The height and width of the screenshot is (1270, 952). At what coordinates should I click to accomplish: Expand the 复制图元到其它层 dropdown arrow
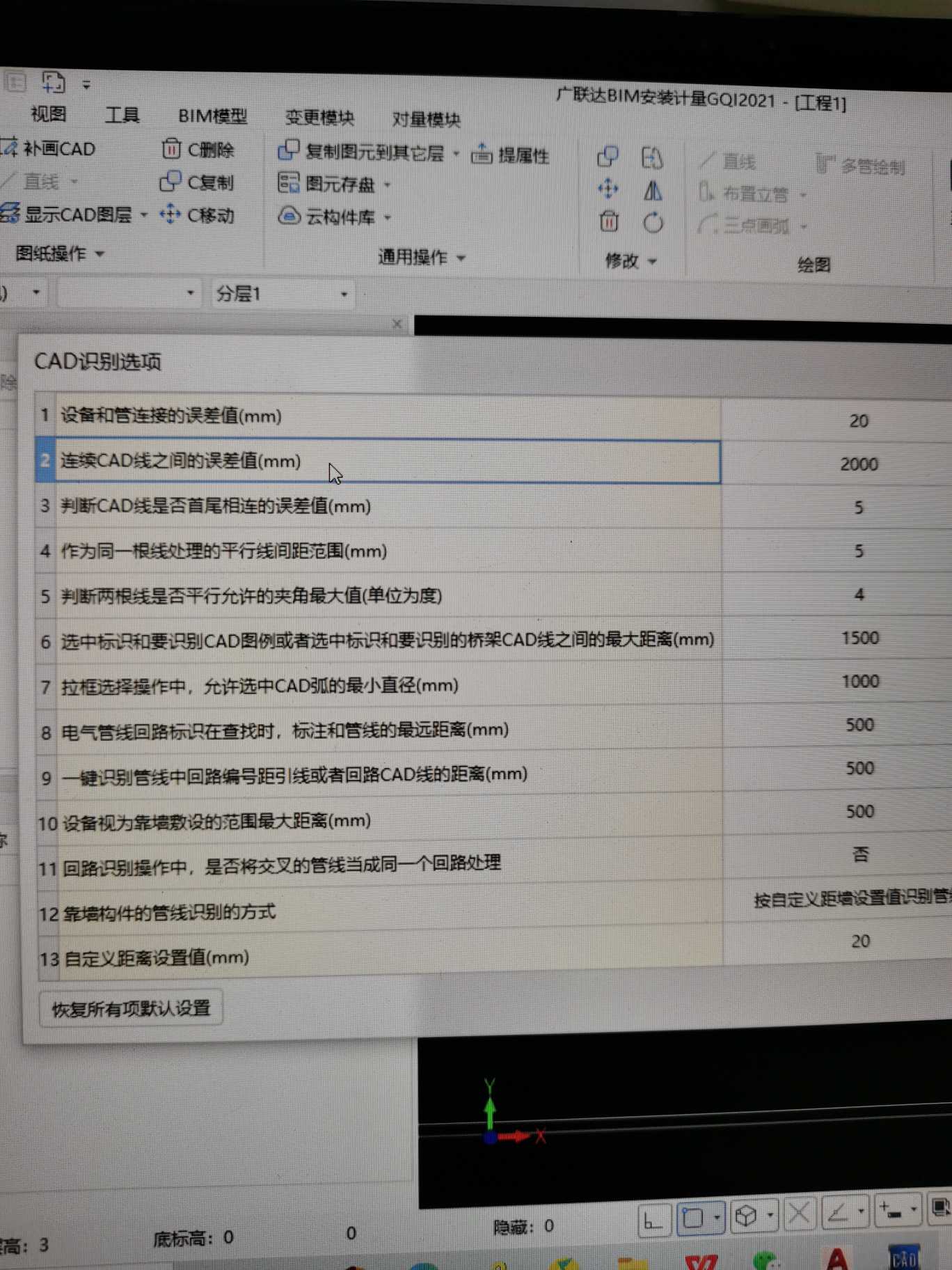coord(457,153)
